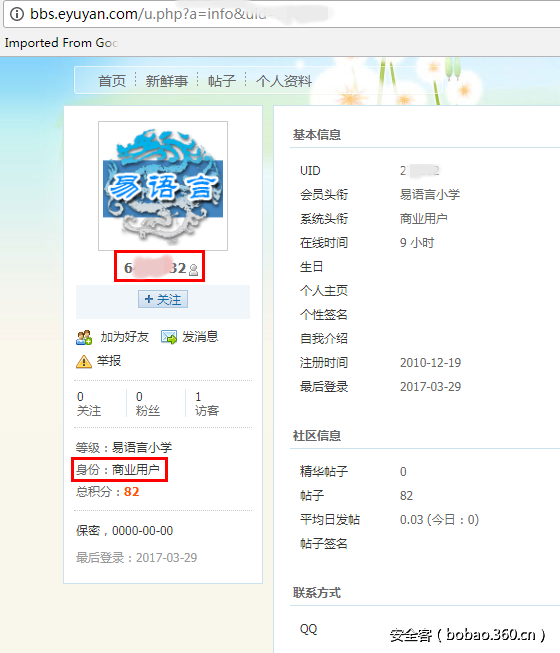Open the 新鲜事 navigation tab
The height and width of the screenshot is (653, 560).
pos(167,81)
